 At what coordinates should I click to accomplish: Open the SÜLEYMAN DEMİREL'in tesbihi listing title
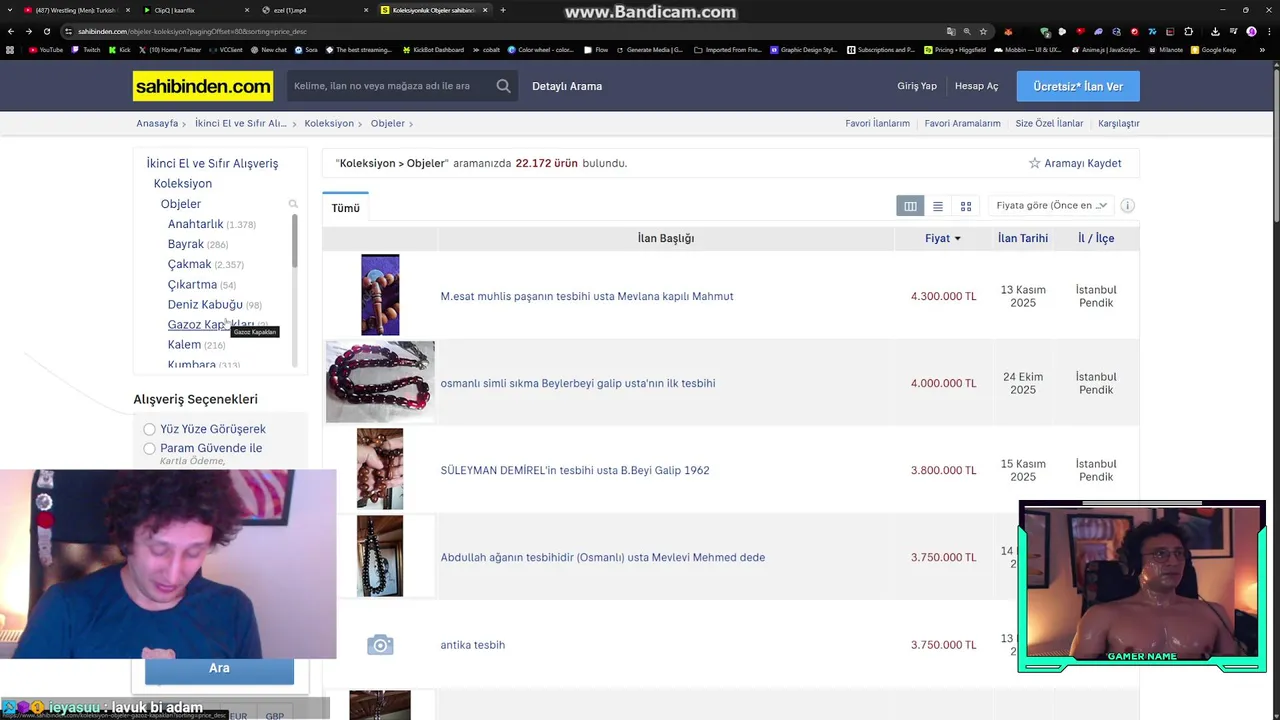pyautogui.click(x=575, y=470)
